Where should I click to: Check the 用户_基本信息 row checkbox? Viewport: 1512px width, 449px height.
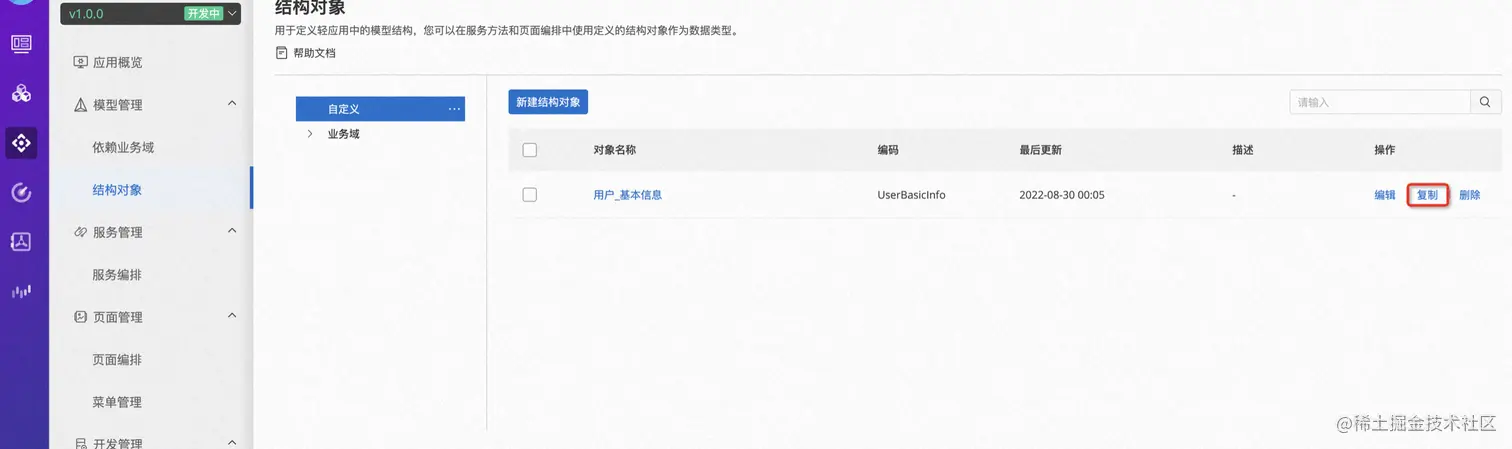530,195
